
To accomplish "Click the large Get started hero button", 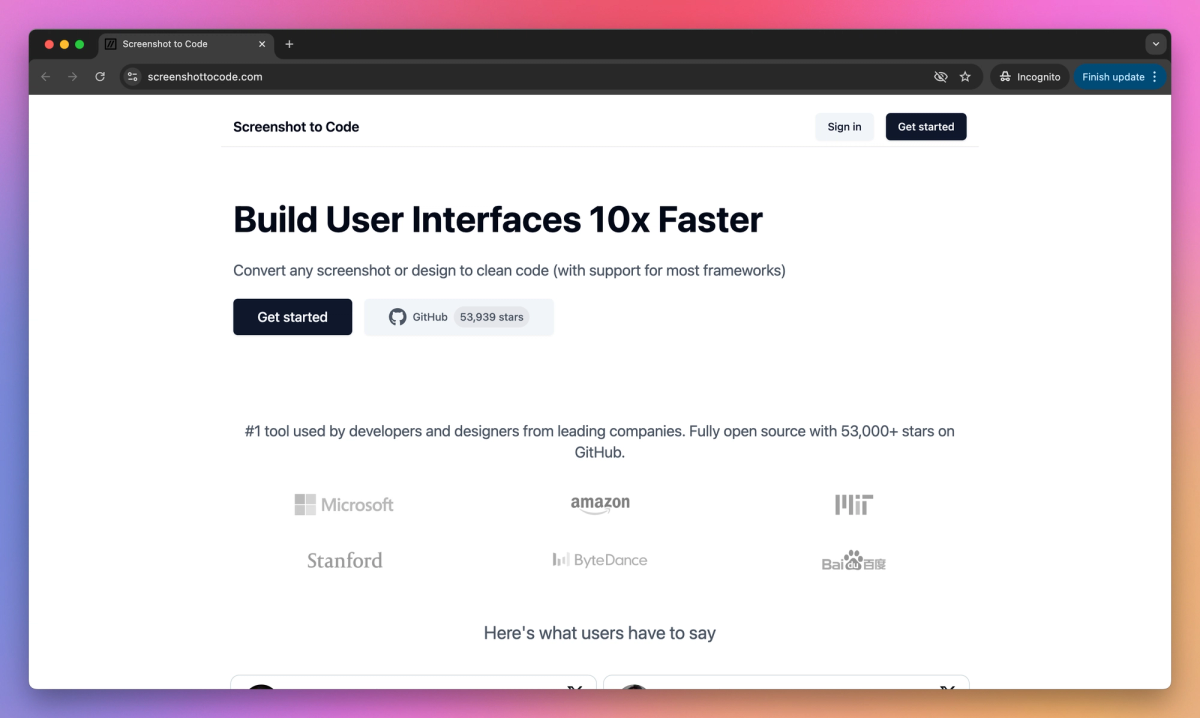I will 292,317.
